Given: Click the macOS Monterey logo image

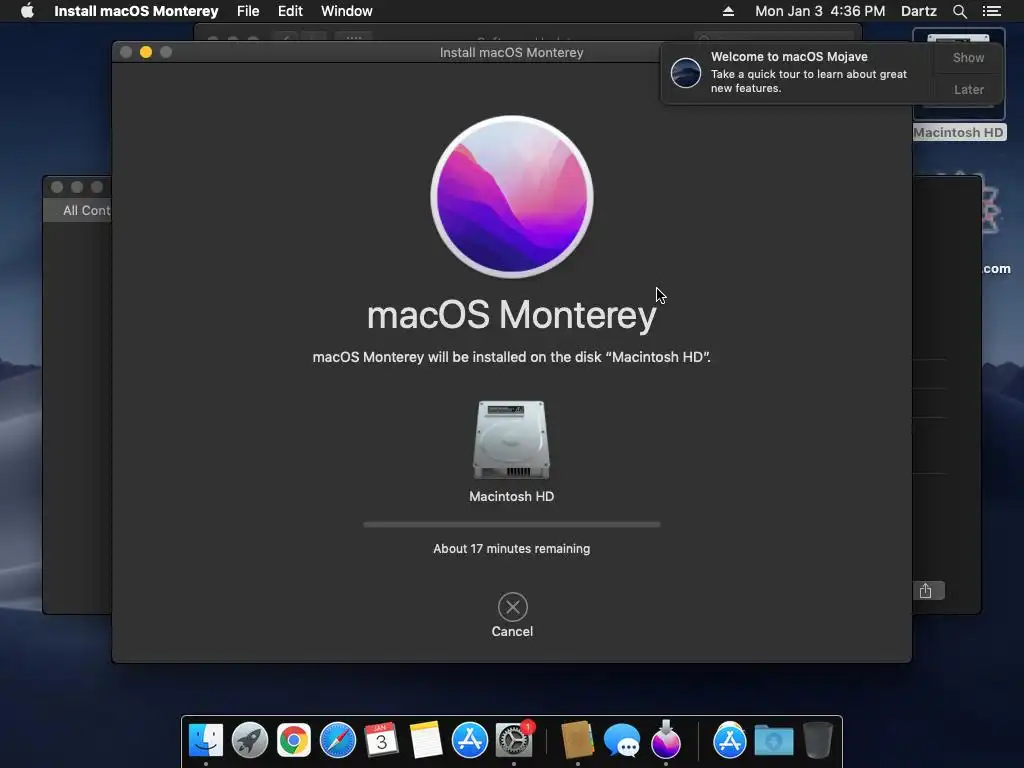Looking at the screenshot, I should (511, 197).
